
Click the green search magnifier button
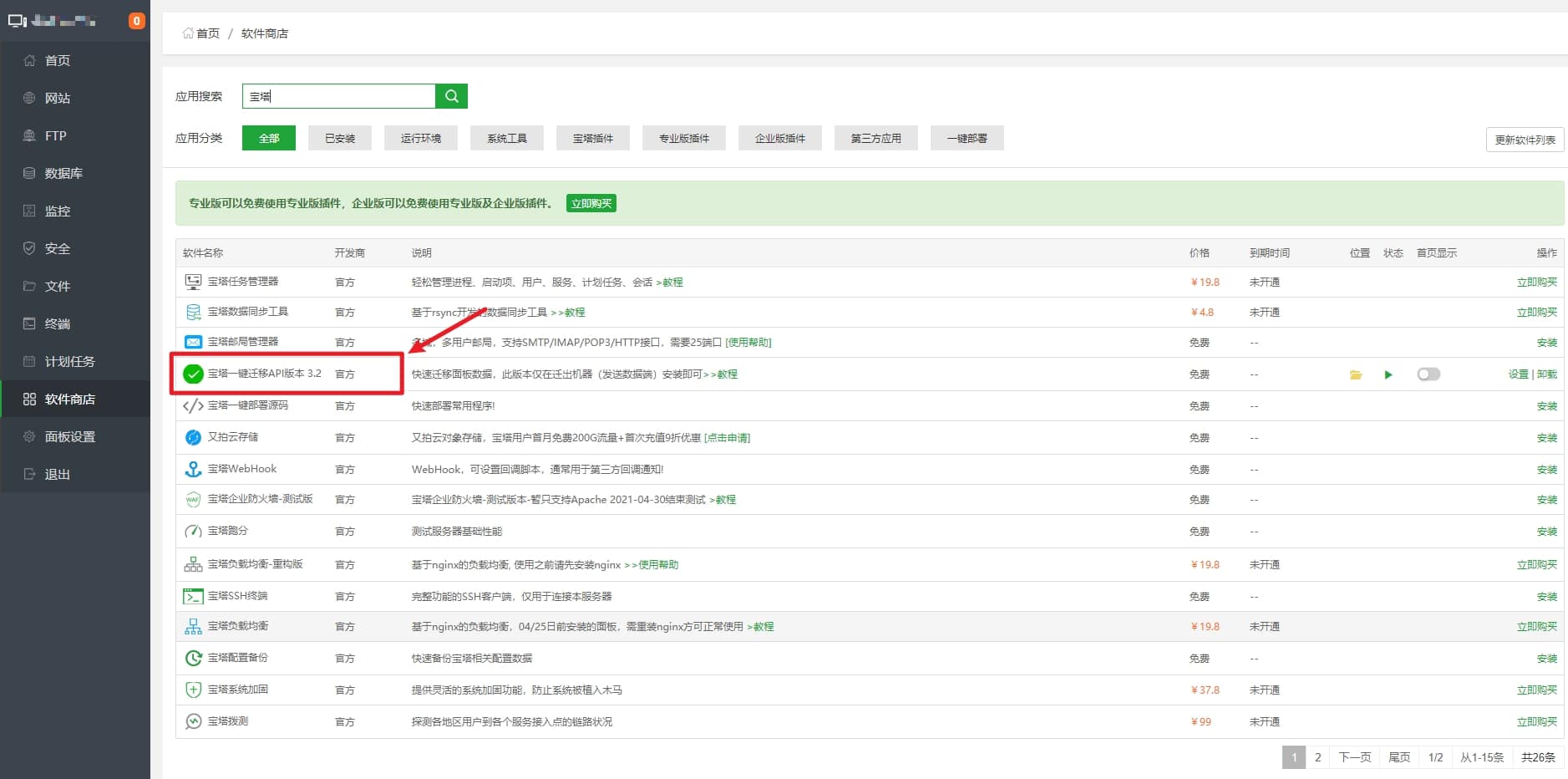(x=451, y=96)
